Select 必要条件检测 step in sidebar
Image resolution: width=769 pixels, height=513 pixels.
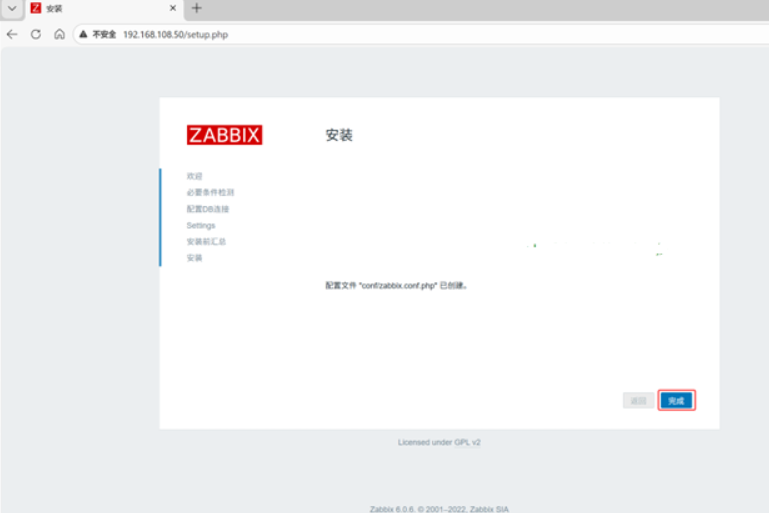pyautogui.click(x=210, y=192)
